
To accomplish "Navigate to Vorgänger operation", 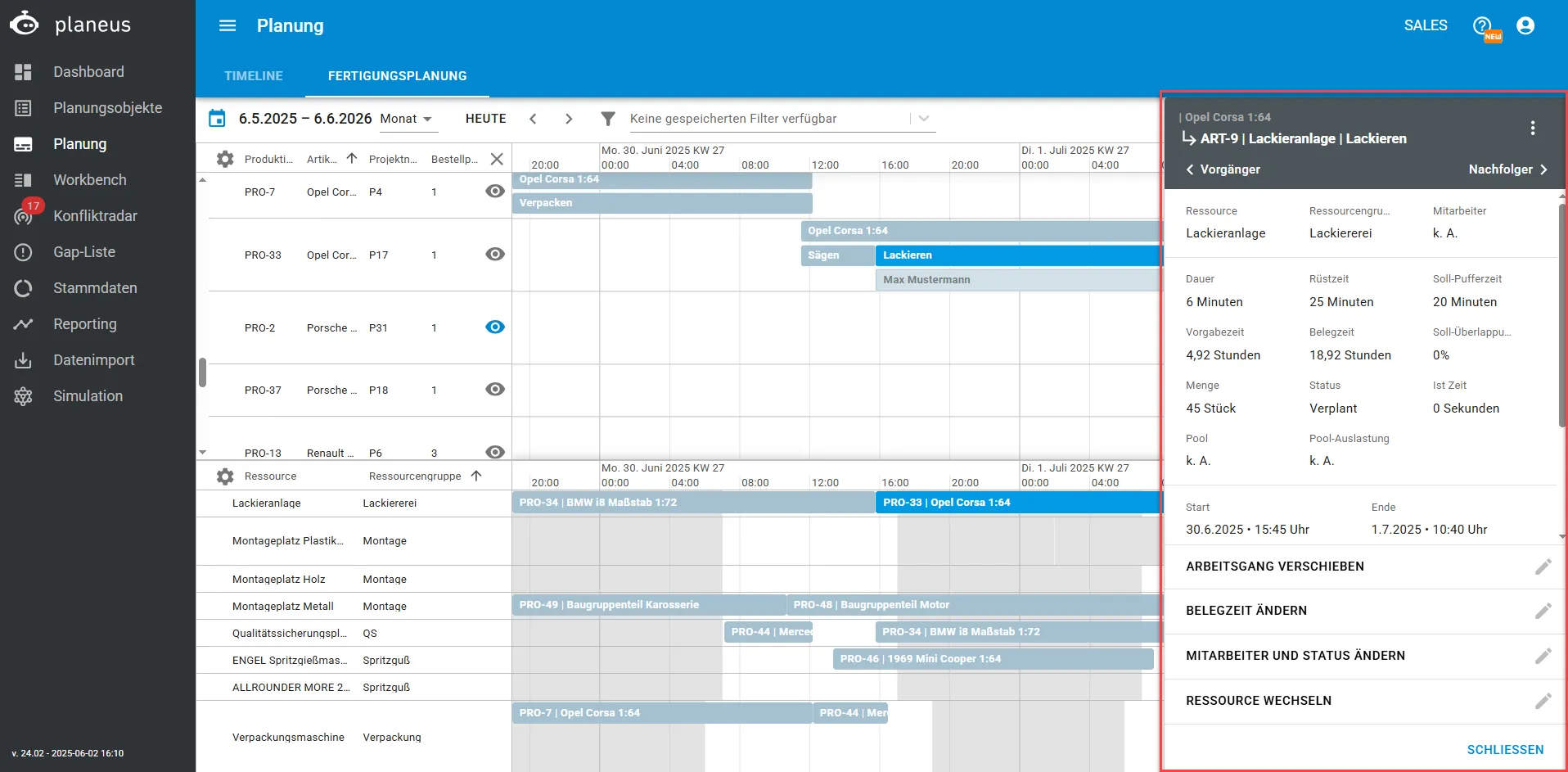I will 1223,169.
